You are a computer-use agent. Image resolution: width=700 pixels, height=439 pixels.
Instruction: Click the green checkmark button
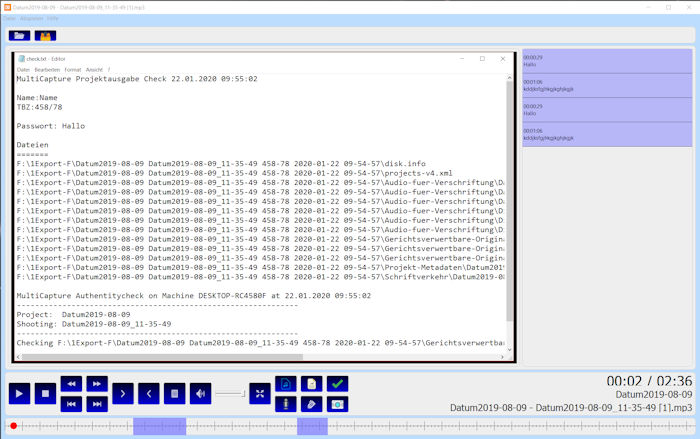(x=337, y=383)
